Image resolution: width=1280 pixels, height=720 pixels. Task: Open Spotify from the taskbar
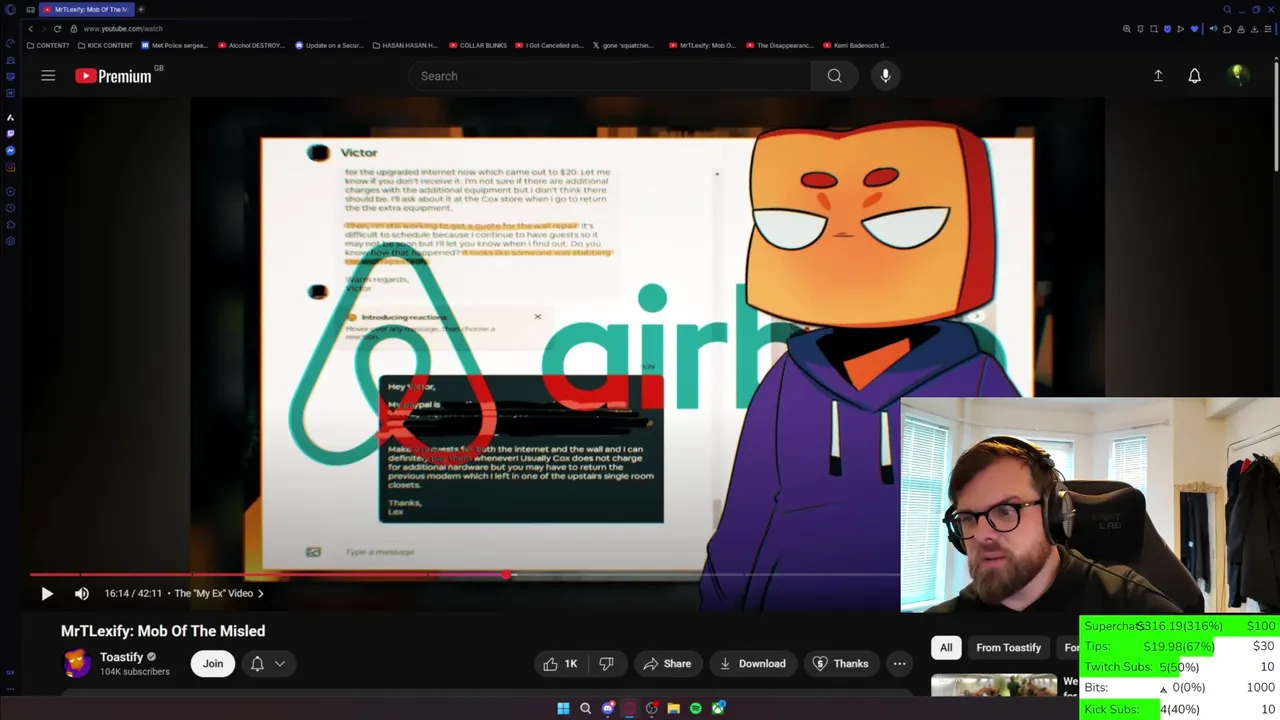click(696, 708)
